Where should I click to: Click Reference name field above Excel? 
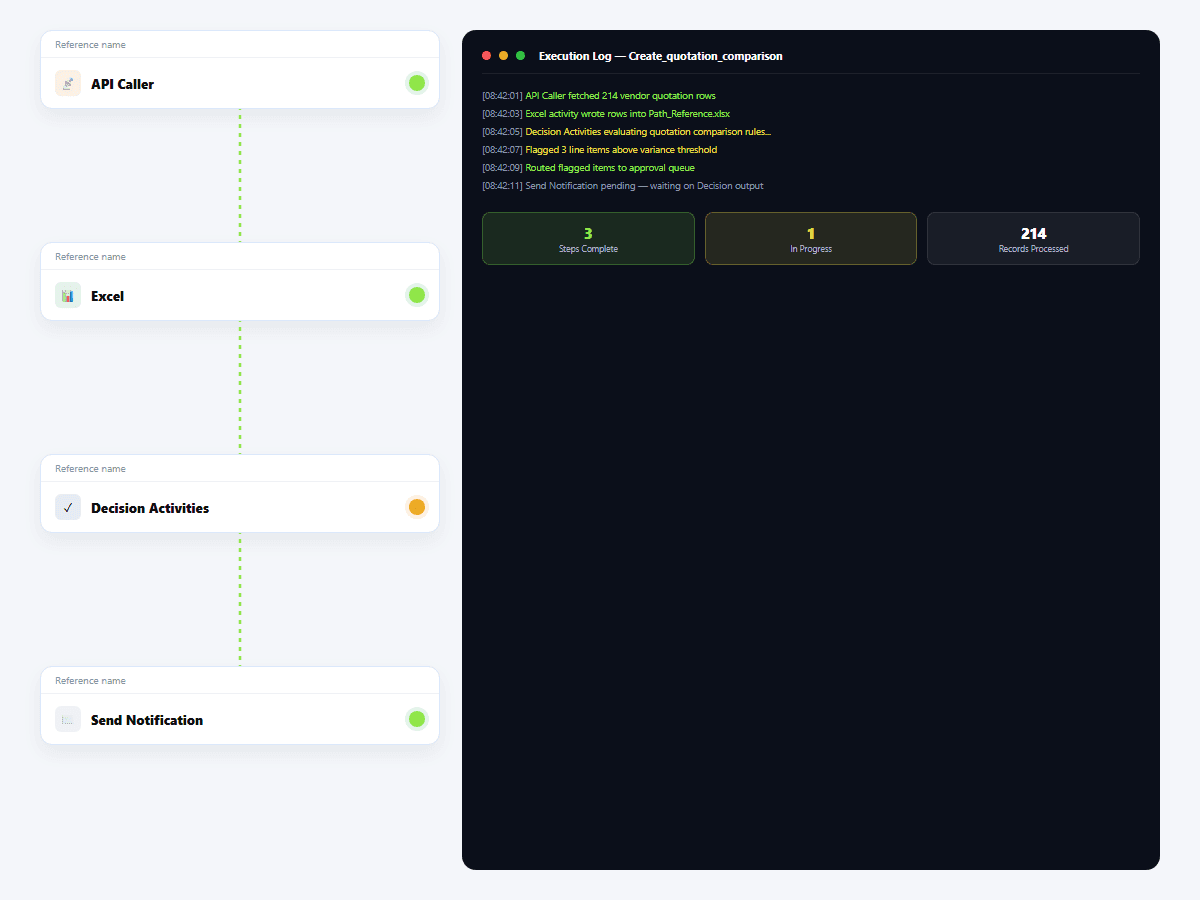pyautogui.click(x=240, y=257)
